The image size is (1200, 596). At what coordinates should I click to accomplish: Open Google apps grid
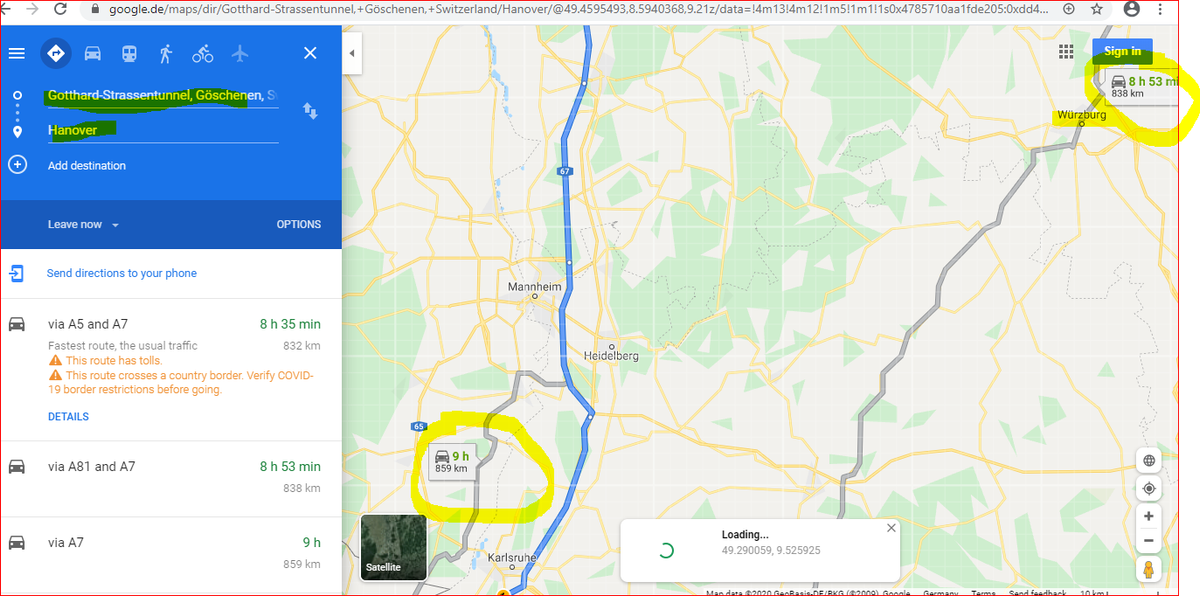click(x=1067, y=52)
